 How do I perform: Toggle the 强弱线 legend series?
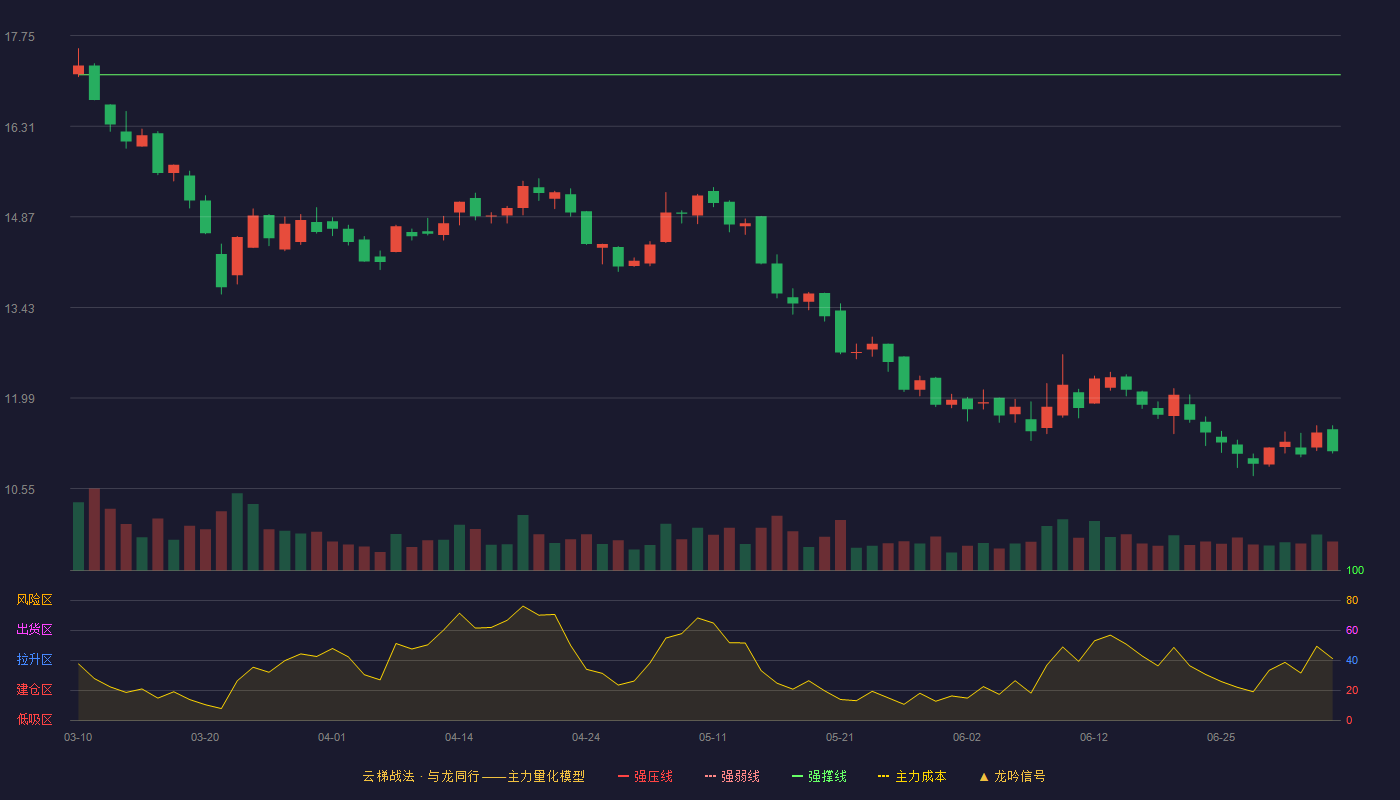[732, 776]
